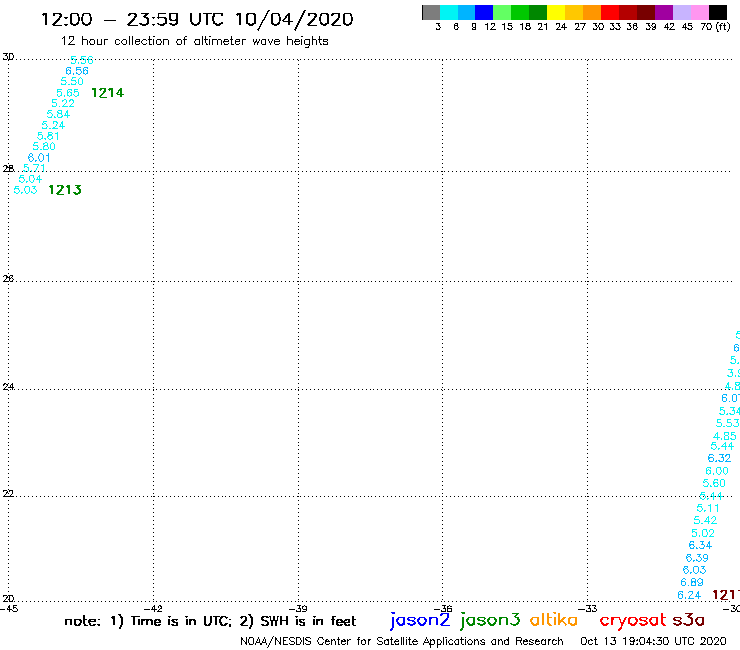Click green track label 1214
This screenshot has height=650, width=740.
(x=108, y=93)
